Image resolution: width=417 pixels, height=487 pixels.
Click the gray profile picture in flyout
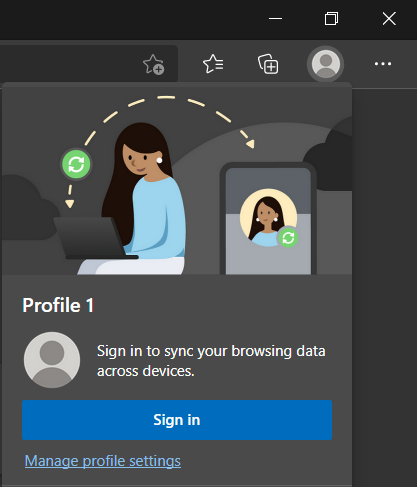[x=52, y=360]
